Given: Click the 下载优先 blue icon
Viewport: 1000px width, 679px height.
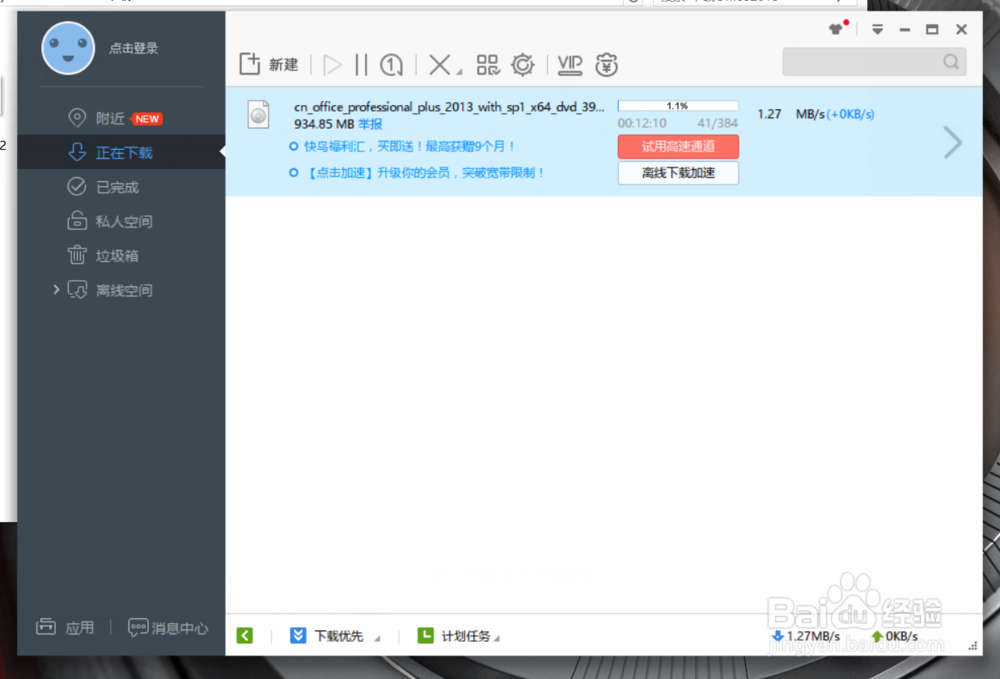Looking at the screenshot, I should pyautogui.click(x=298, y=636).
